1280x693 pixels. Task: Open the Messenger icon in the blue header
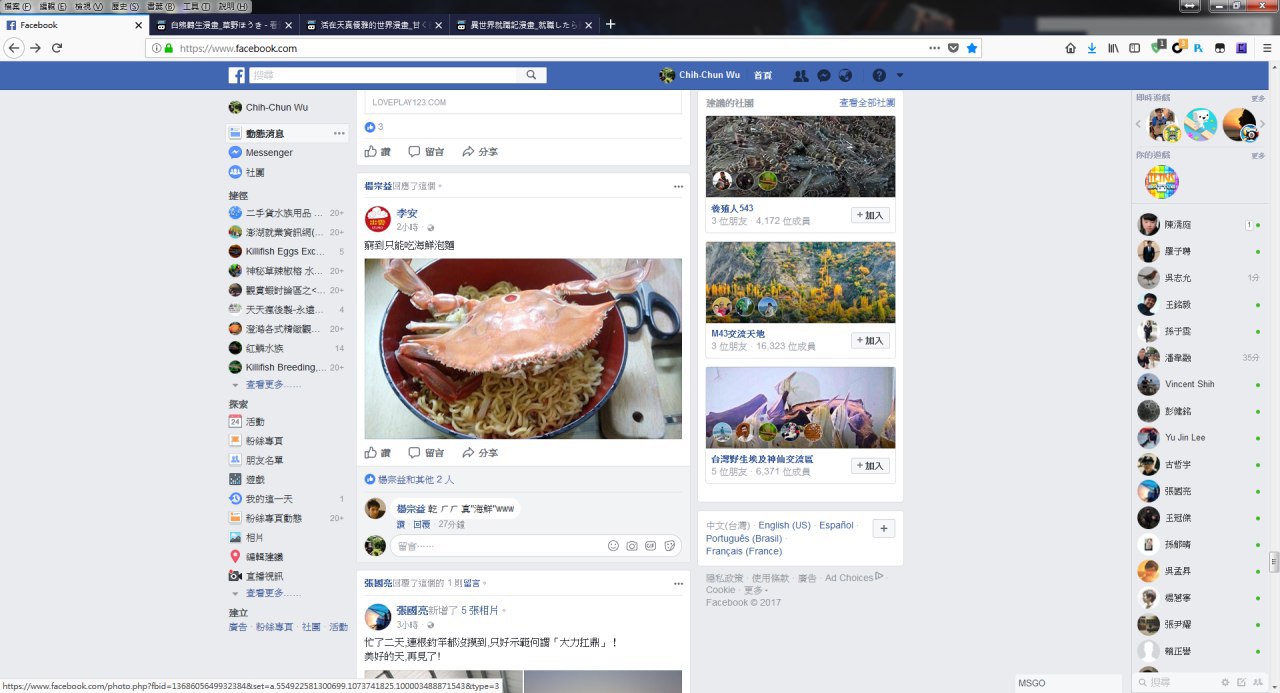(824, 76)
